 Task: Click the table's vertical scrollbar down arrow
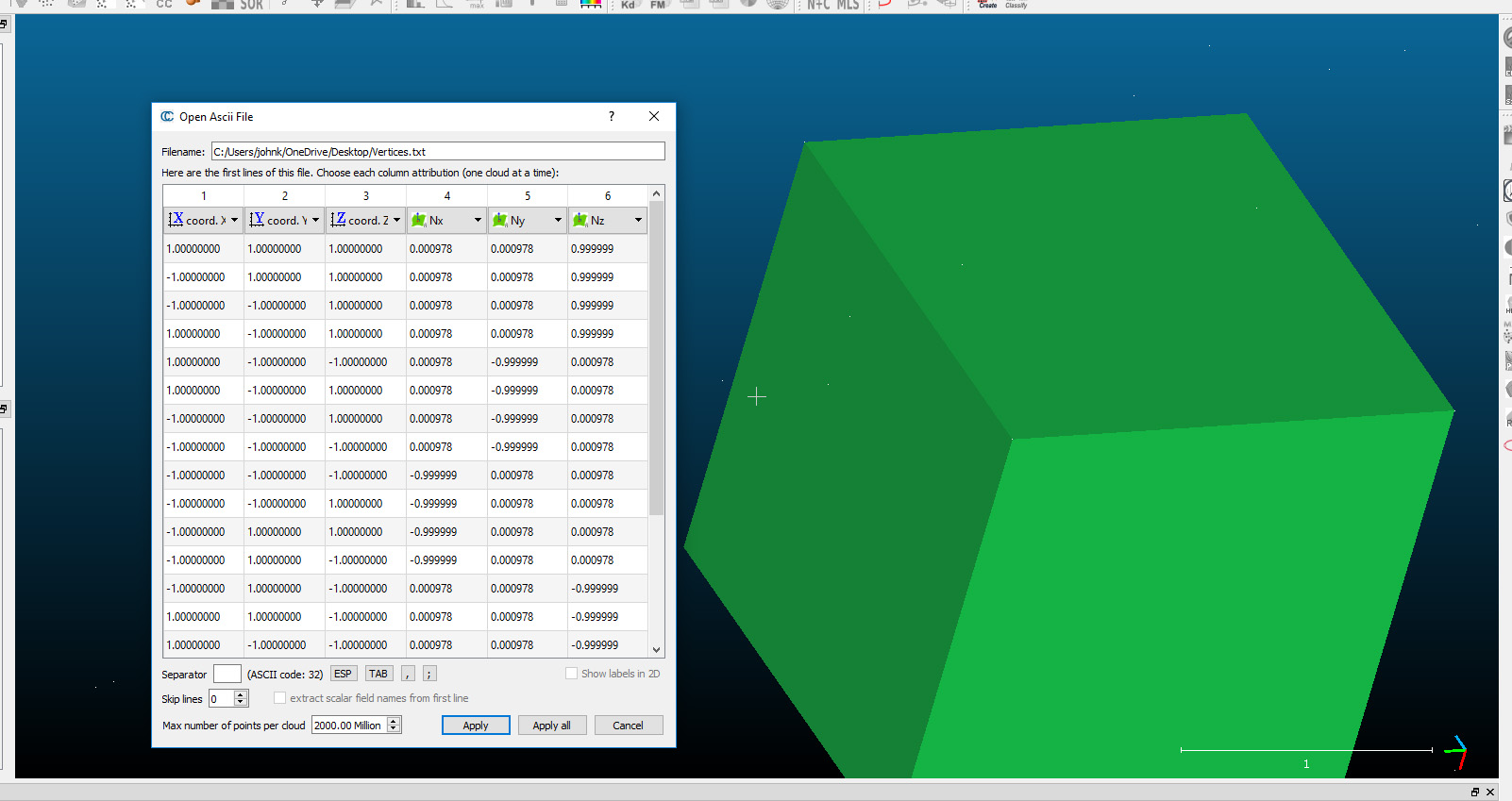click(657, 649)
